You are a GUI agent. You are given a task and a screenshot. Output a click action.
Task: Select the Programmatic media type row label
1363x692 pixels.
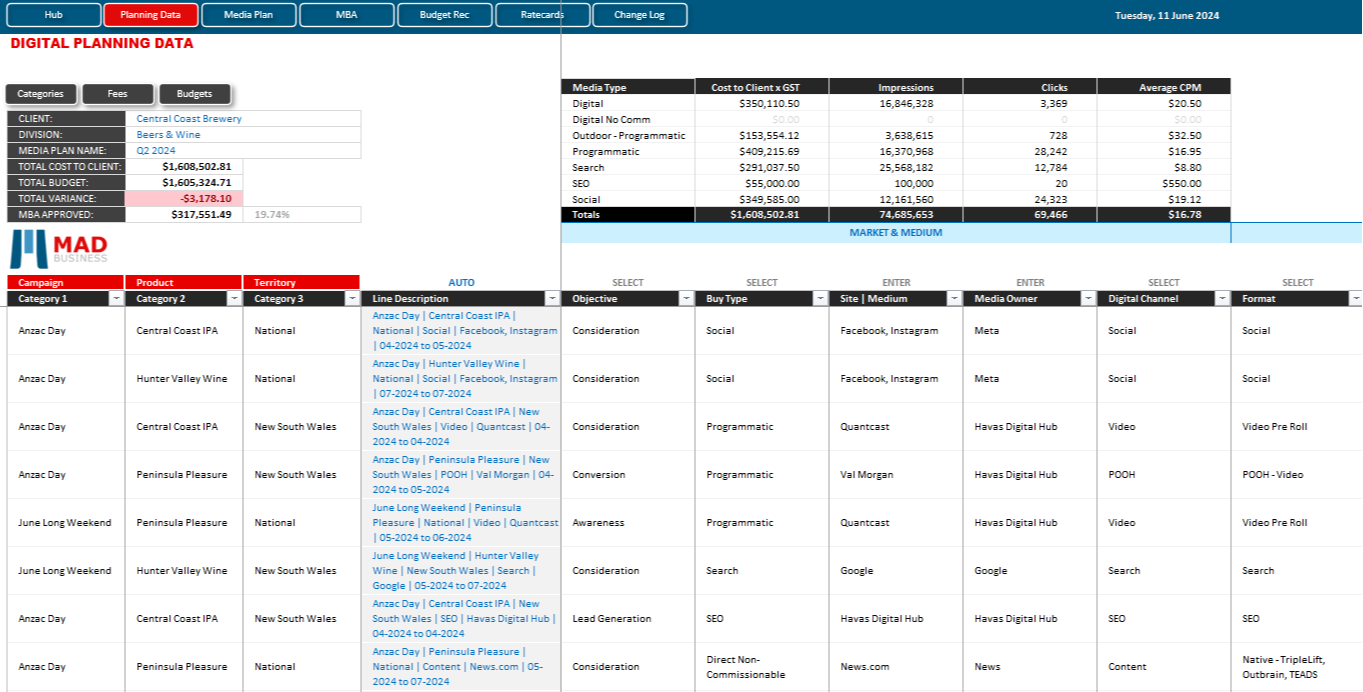pos(628,151)
